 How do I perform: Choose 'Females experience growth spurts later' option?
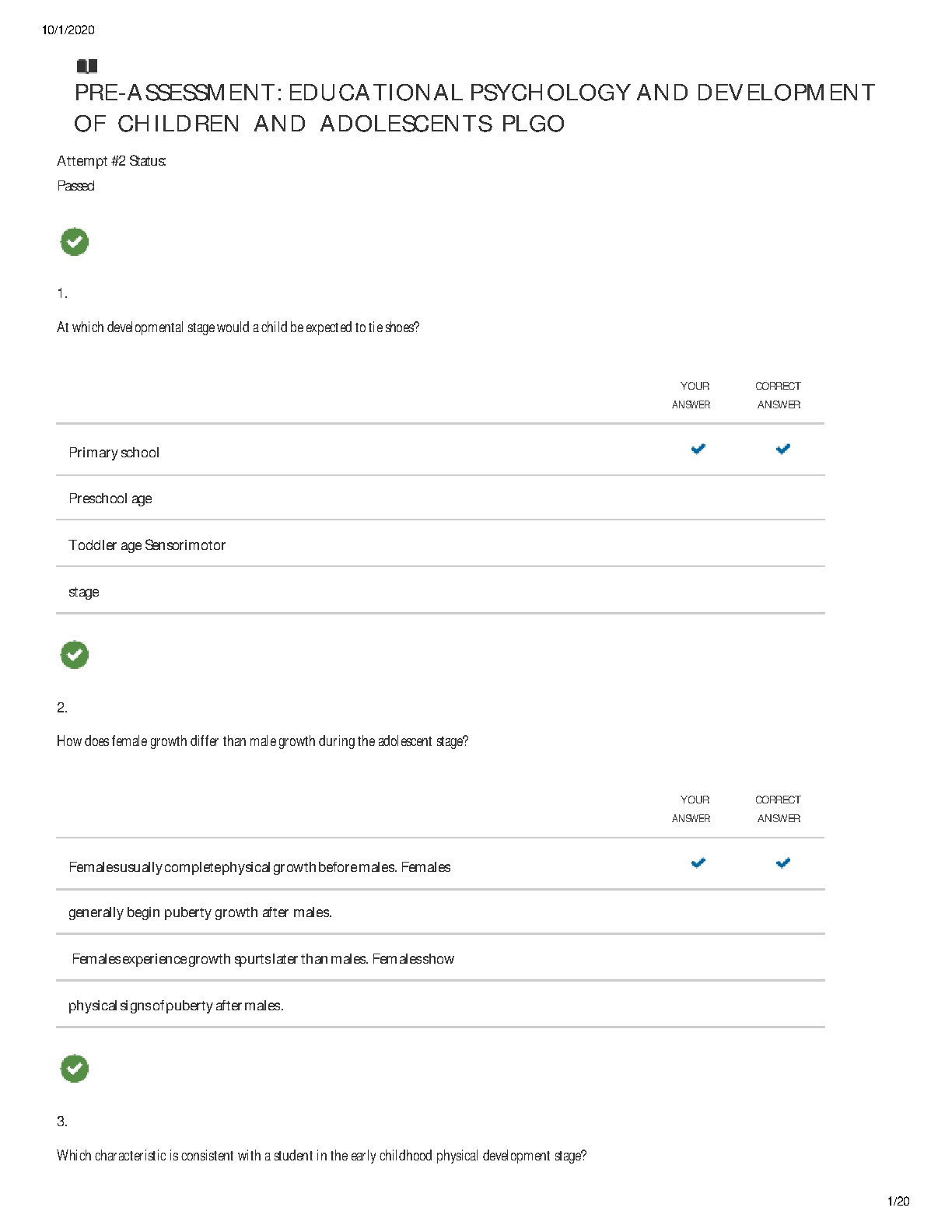click(x=263, y=959)
